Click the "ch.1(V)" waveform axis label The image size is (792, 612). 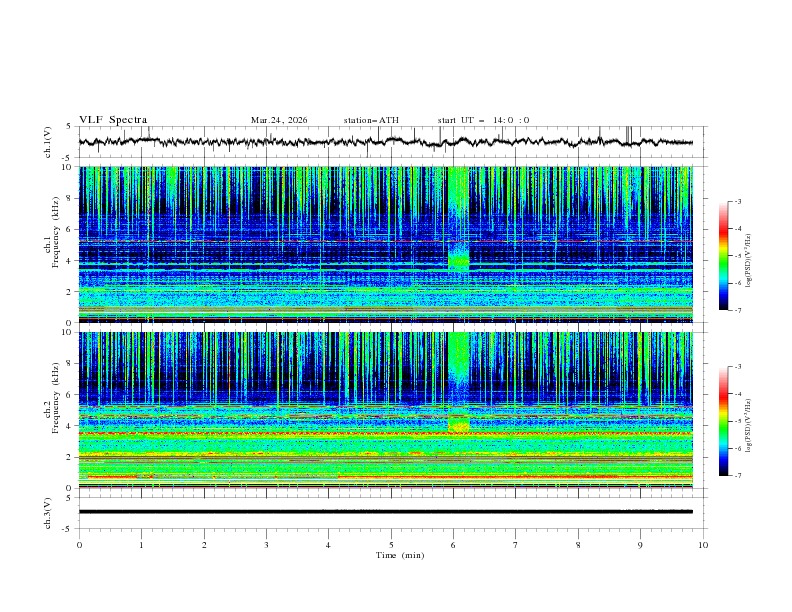pyautogui.click(x=47, y=142)
